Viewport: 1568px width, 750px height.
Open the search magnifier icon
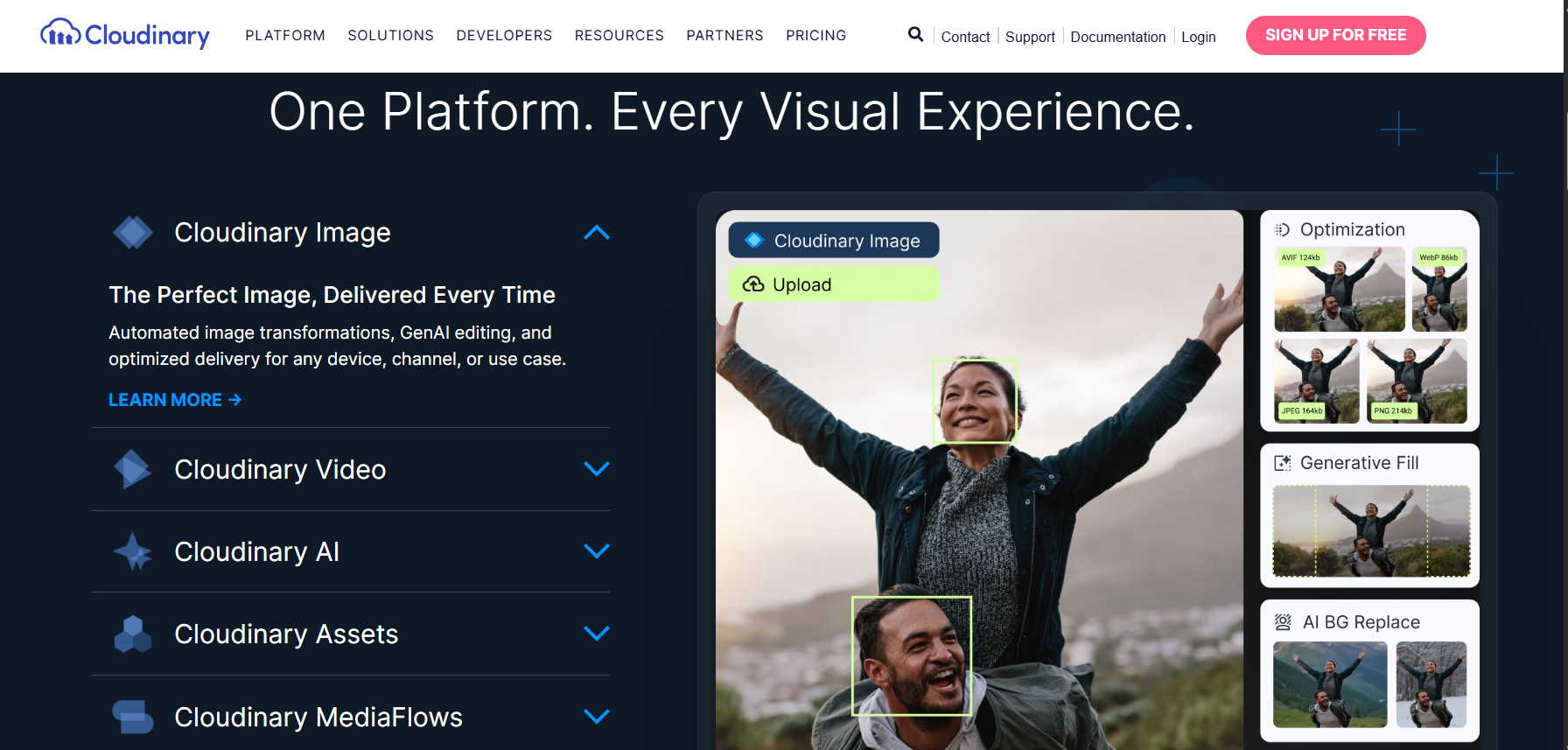pos(915,34)
